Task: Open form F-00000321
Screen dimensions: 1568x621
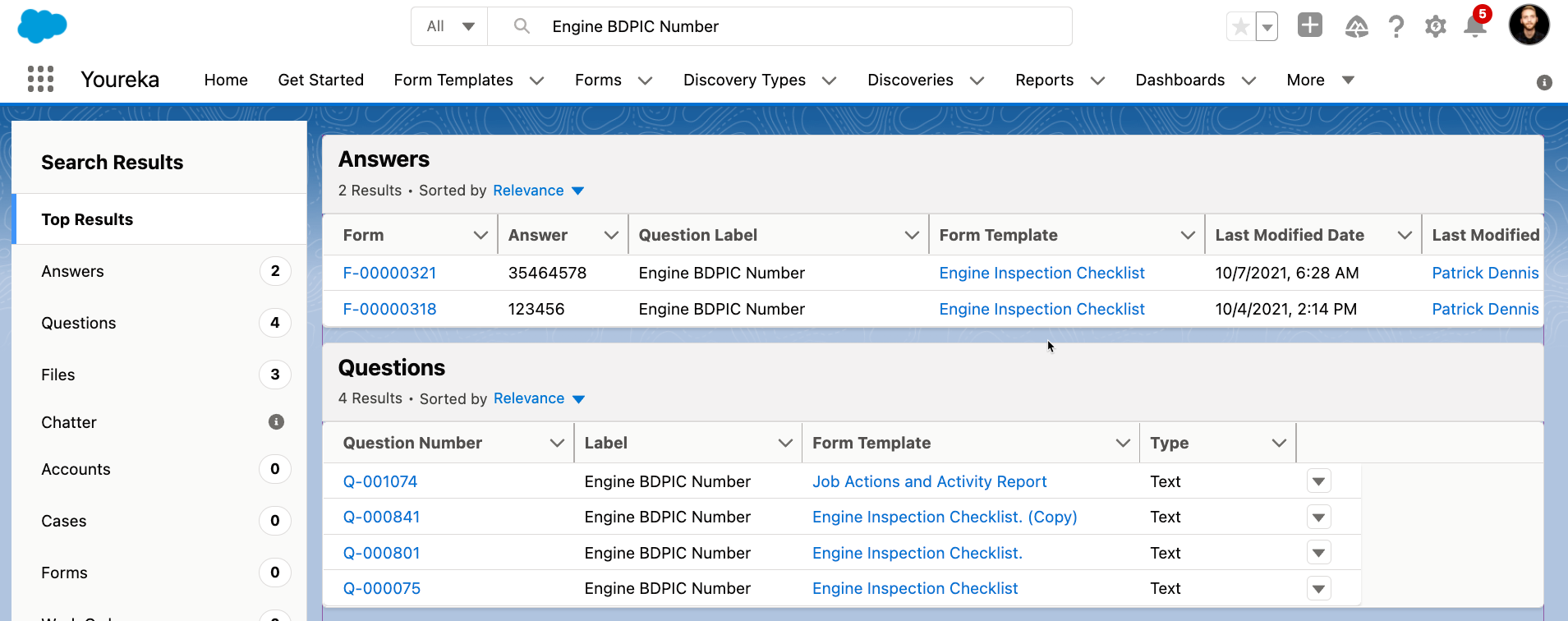Action: click(x=389, y=273)
